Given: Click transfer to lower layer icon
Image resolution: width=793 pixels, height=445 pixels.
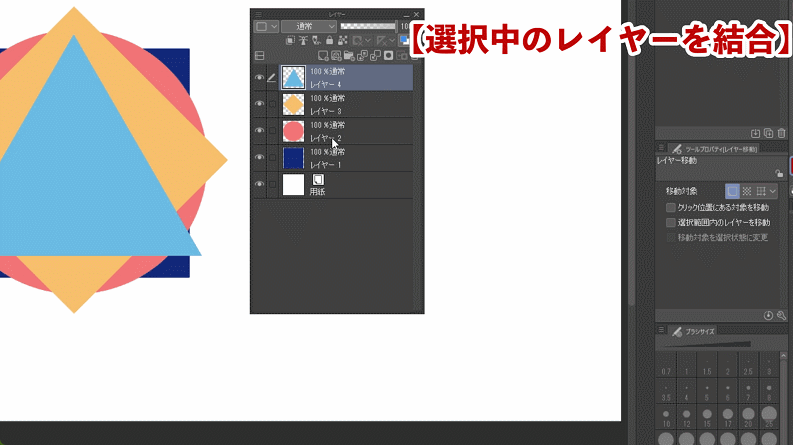Looking at the screenshot, I should tap(362, 56).
